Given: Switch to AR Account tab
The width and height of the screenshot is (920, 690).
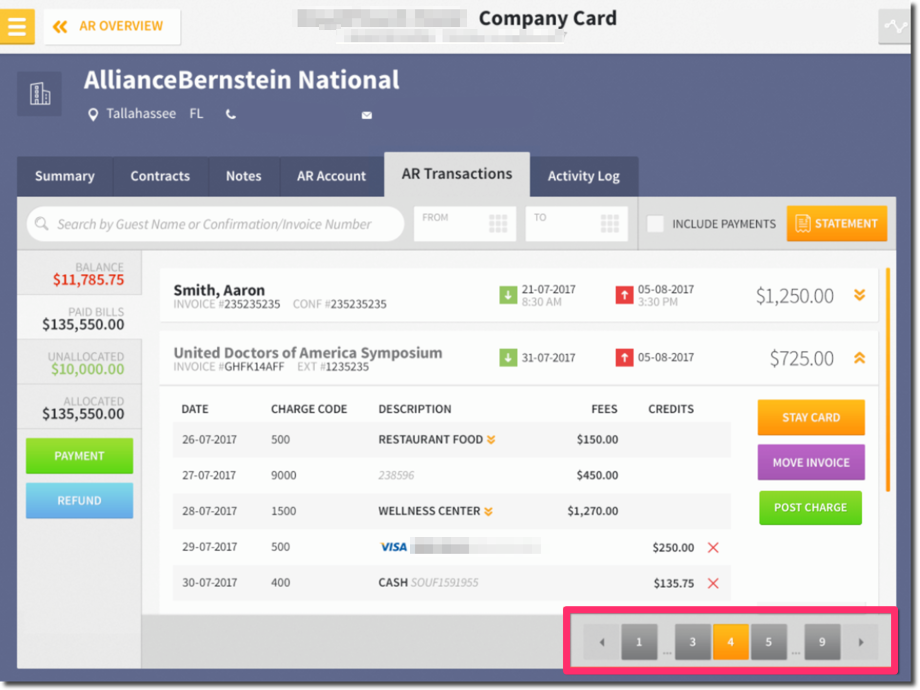Looking at the screenshot, I should pyautogui.click(x=332, y=176).
